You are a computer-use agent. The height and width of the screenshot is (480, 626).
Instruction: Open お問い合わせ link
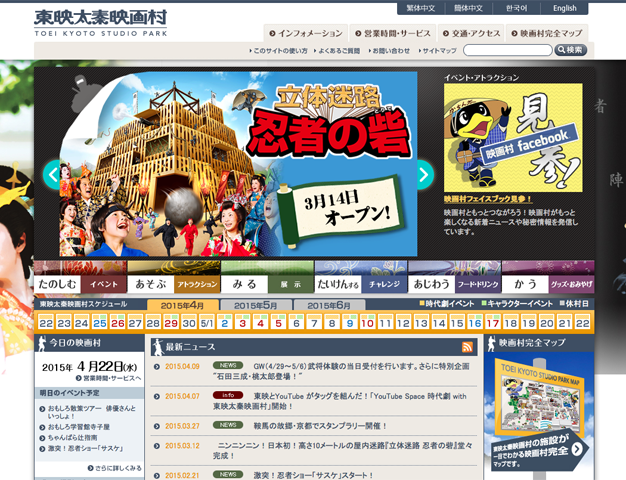pyautogui.click(x=389, y=51)
